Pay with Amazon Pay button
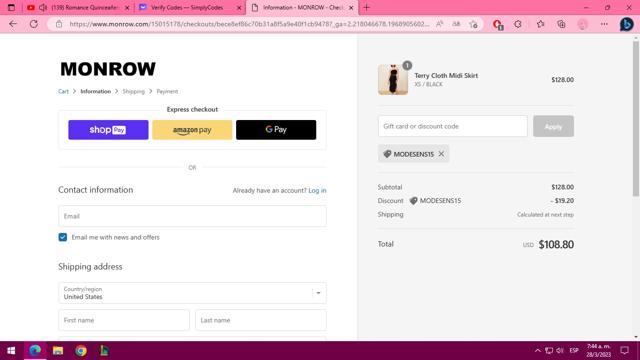The image size is (640, 360). coord(192,130)
